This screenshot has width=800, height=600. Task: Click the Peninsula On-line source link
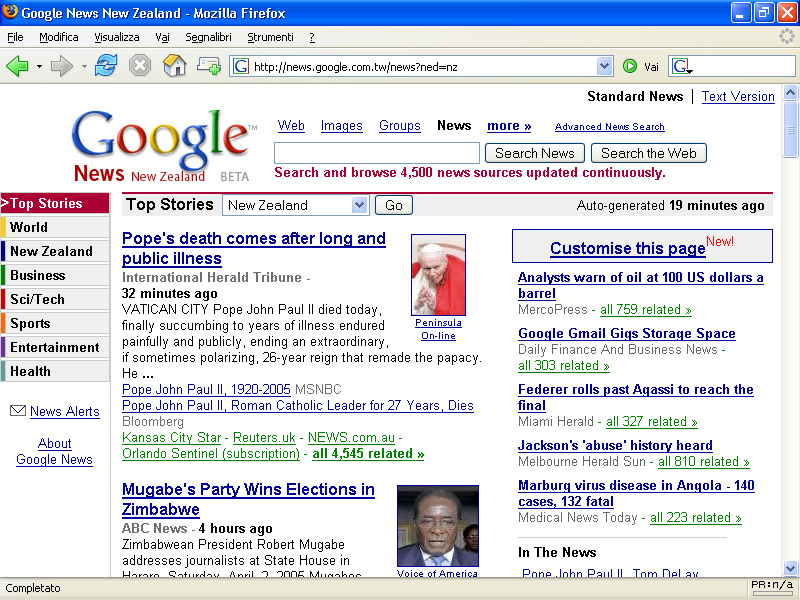(x=438, y=329)
